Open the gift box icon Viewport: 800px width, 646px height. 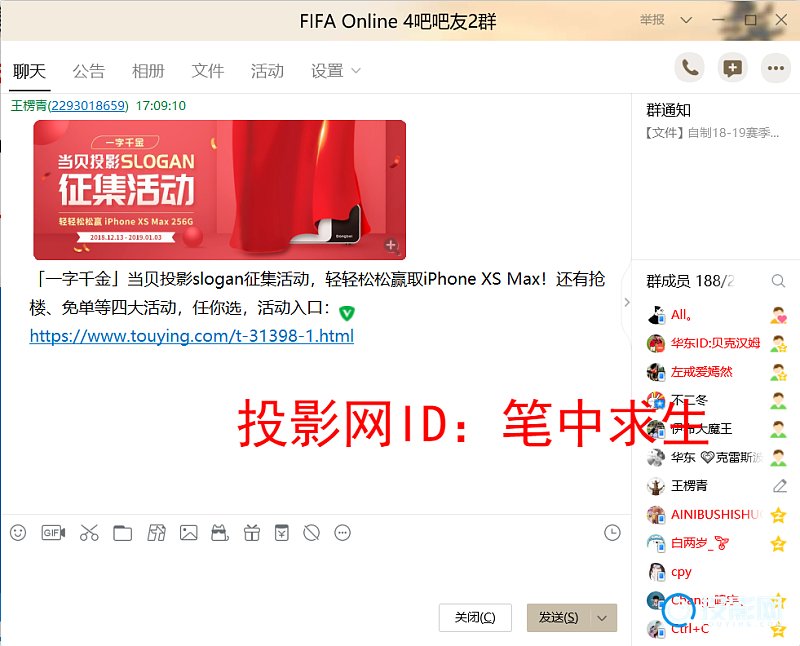pyautogui.click(x=252, y=533)
